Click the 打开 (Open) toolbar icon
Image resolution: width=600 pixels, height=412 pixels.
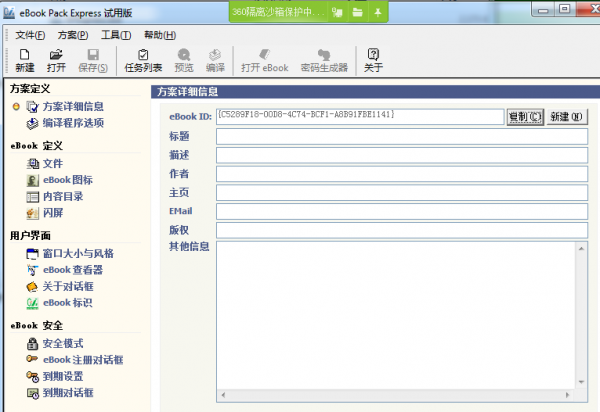click(x=56, y=60)
